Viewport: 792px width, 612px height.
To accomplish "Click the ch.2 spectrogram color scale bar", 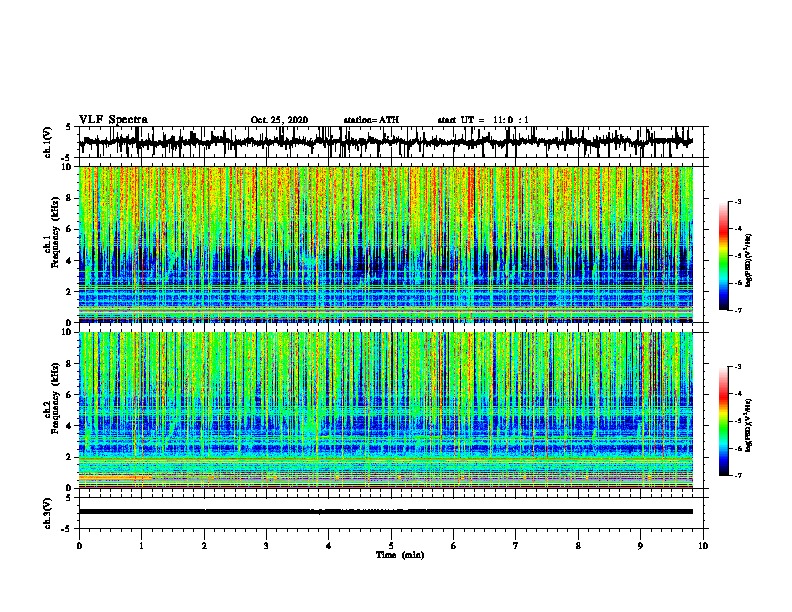I will pyautogui.click(x=724, y=421).
